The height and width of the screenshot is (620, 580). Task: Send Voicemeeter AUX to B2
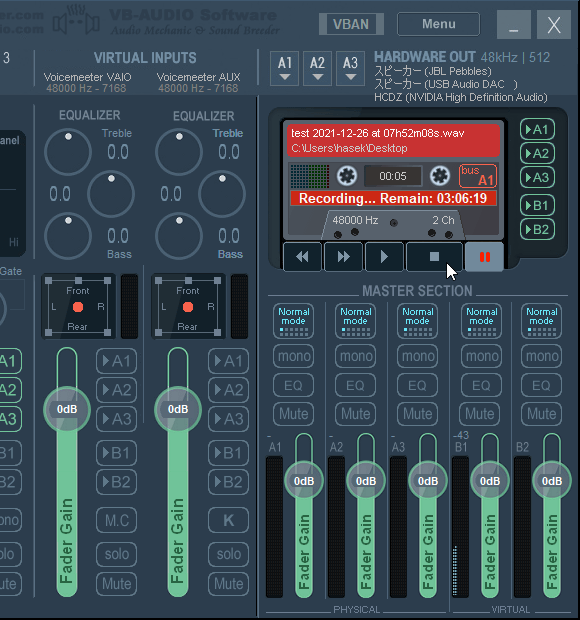pos(229,482)
